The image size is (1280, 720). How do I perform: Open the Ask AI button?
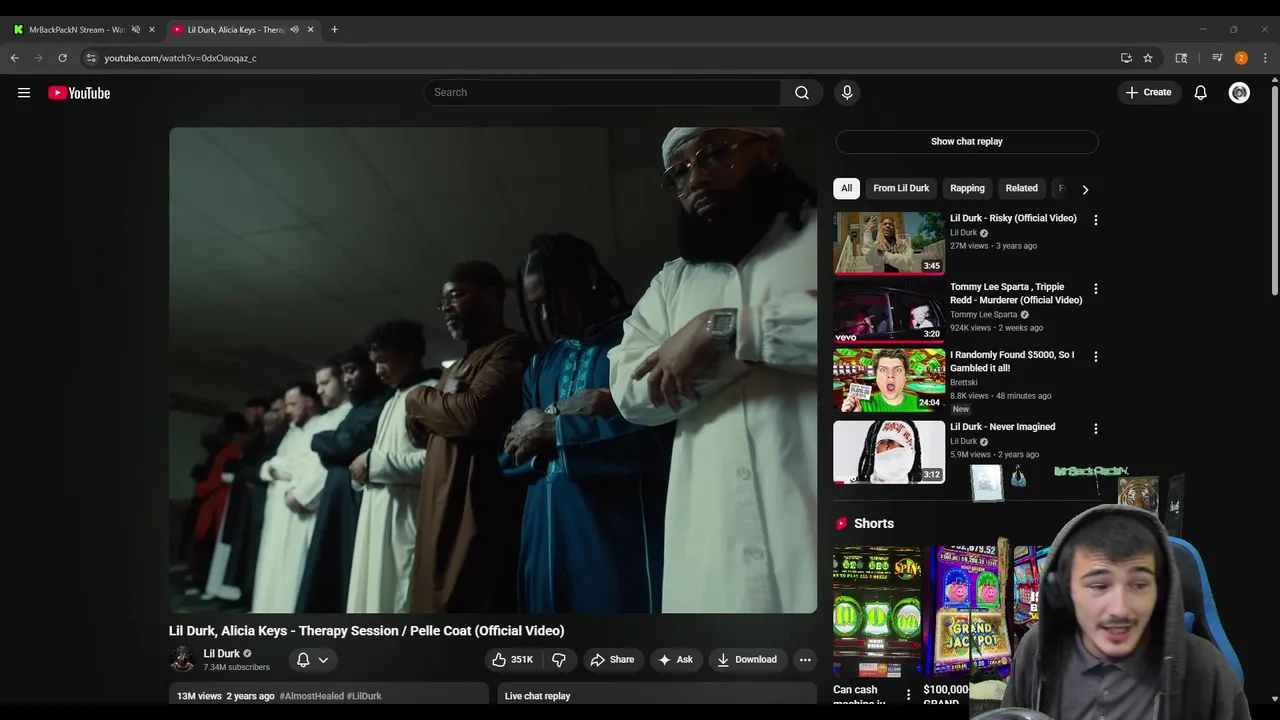click(x=675, y=659)
